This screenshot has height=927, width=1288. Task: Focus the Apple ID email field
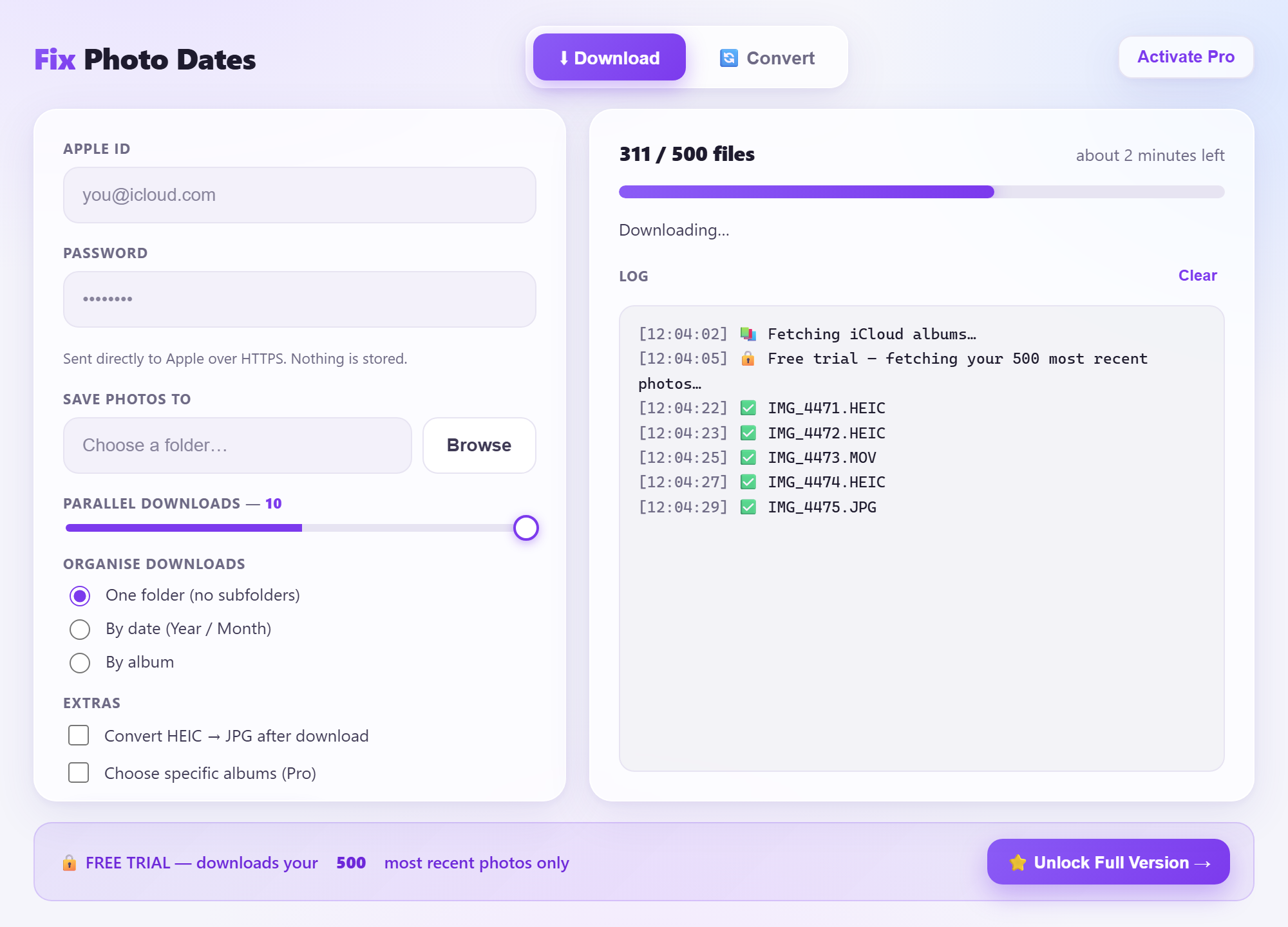pyautogui.click(x=299, y=195)
